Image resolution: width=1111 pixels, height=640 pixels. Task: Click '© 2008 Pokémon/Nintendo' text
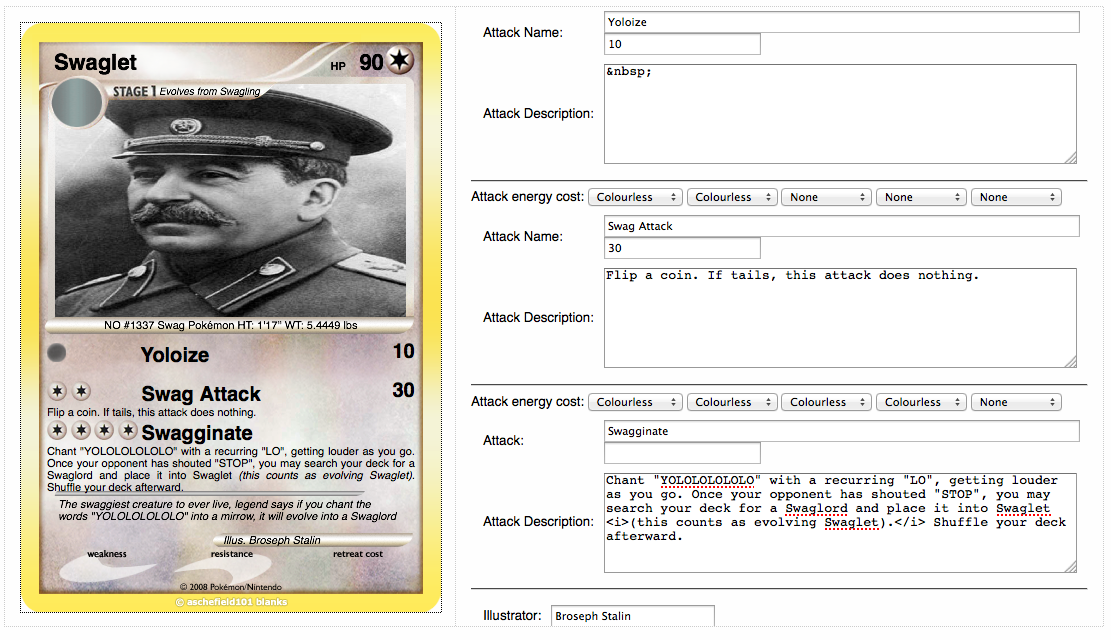pos(231,587)
